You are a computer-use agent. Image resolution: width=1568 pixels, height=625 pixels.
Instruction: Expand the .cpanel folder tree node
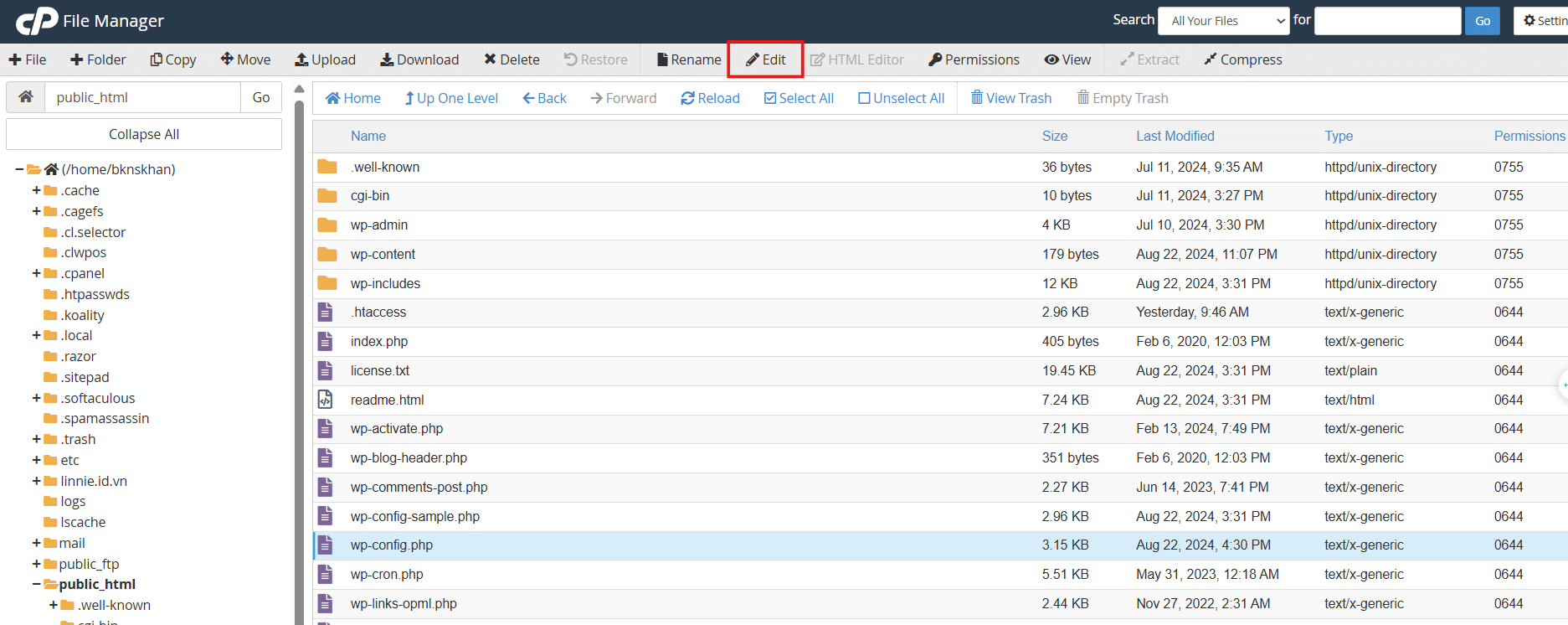(37, 273)
